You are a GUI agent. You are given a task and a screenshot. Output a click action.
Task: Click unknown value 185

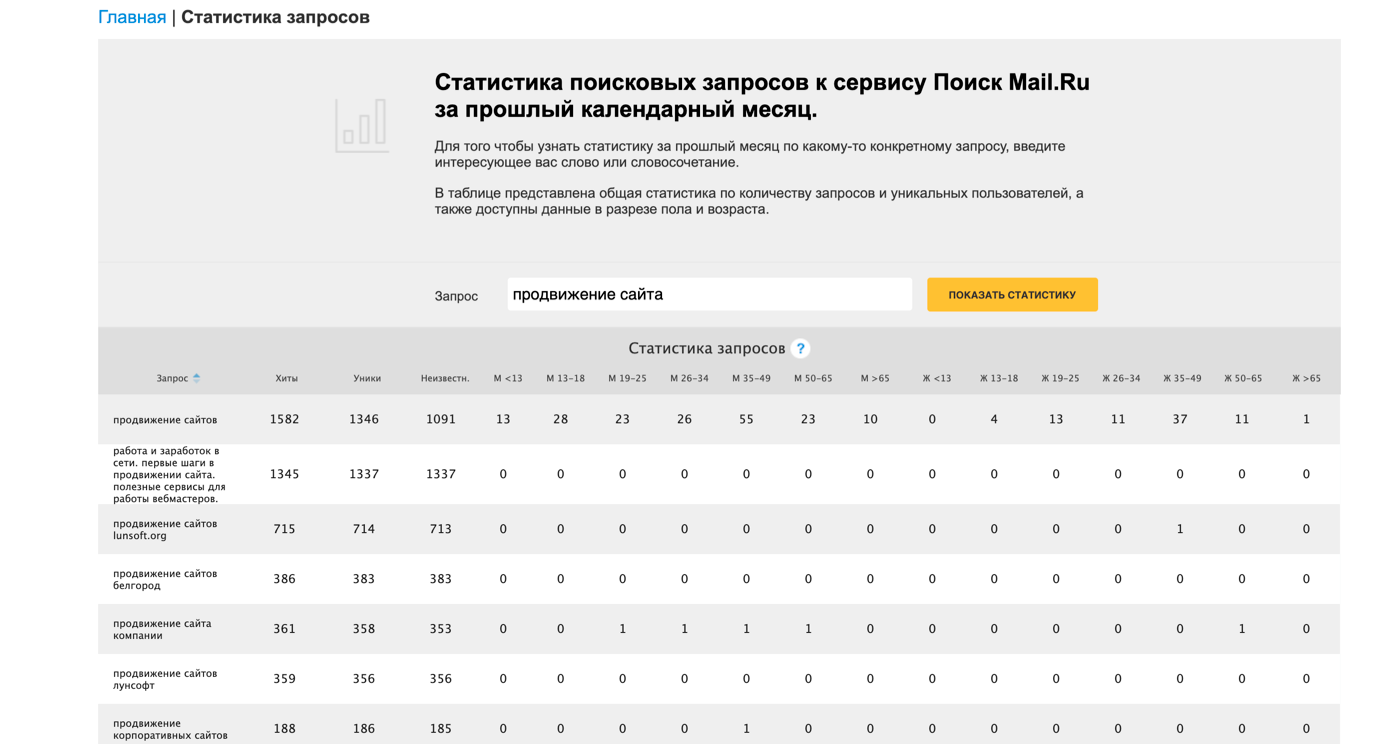pos(441,729)
